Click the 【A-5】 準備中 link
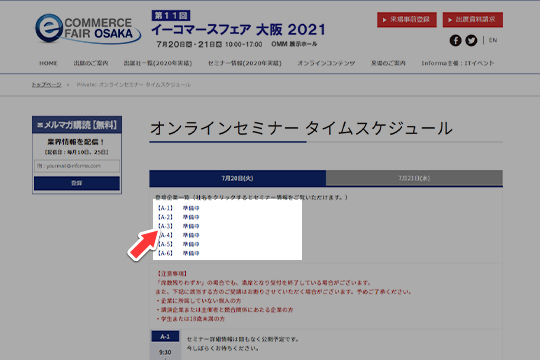 (178, 244)
